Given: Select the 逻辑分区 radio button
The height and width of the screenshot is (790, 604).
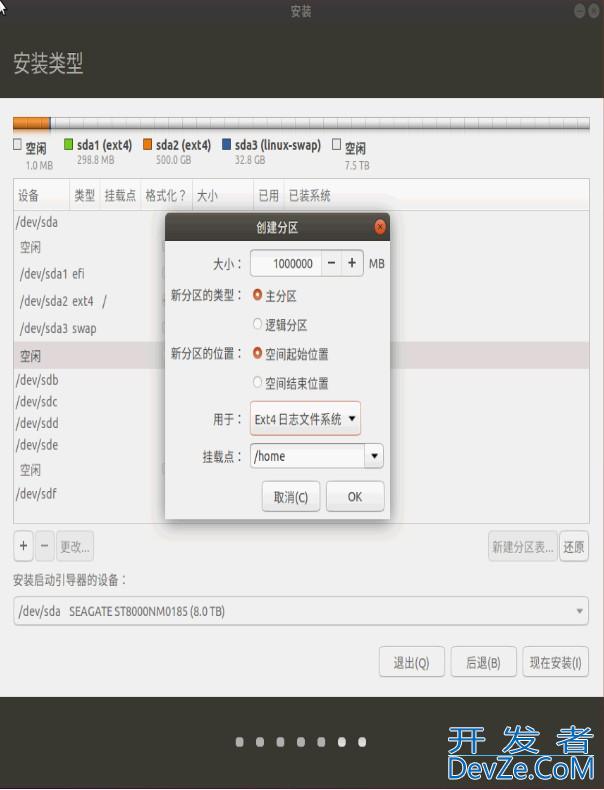Looking at the screenshot, I should [x=257, y=324].
